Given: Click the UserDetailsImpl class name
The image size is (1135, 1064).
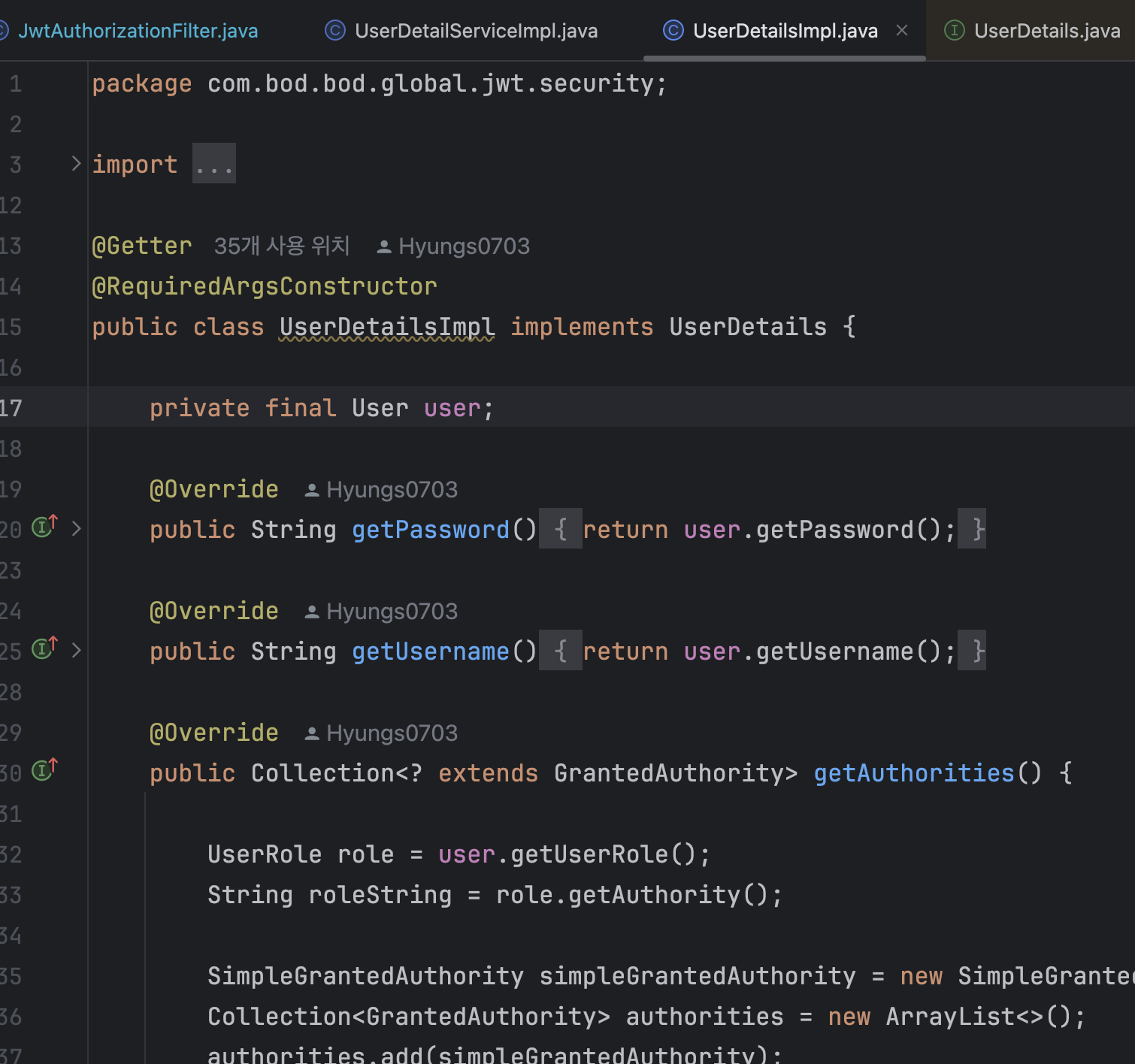Looking at the screenshot, I should tap(387, 327).
